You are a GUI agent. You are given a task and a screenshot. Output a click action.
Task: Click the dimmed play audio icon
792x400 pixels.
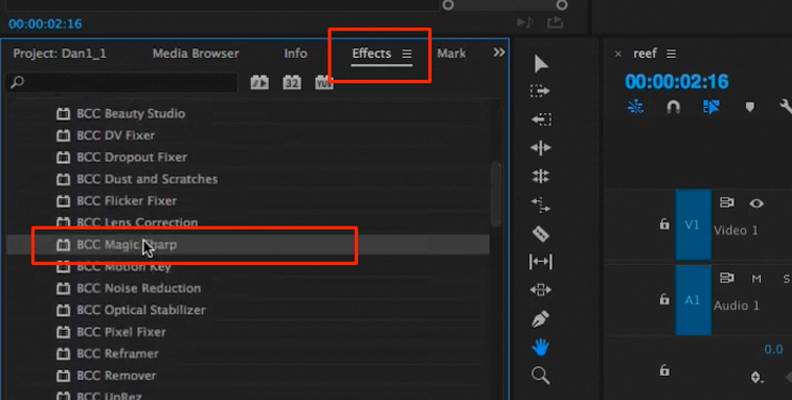click(525, 22)
